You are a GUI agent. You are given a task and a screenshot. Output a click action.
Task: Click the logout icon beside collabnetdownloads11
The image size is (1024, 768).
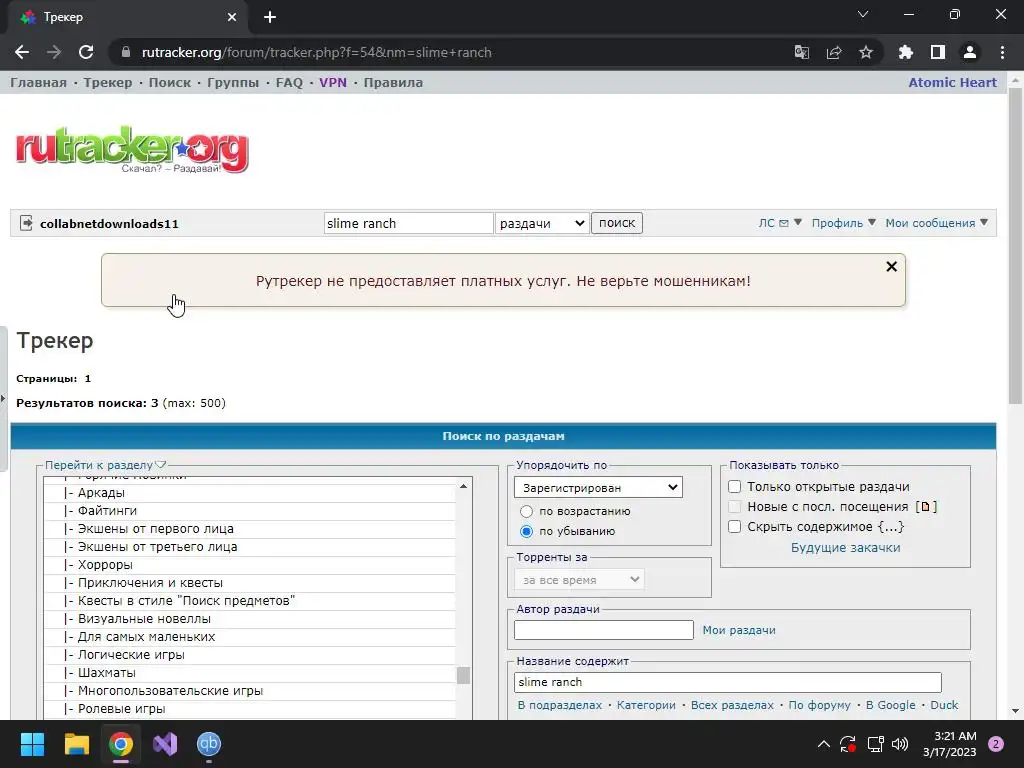pyautogui.click(x=26, y=223)
